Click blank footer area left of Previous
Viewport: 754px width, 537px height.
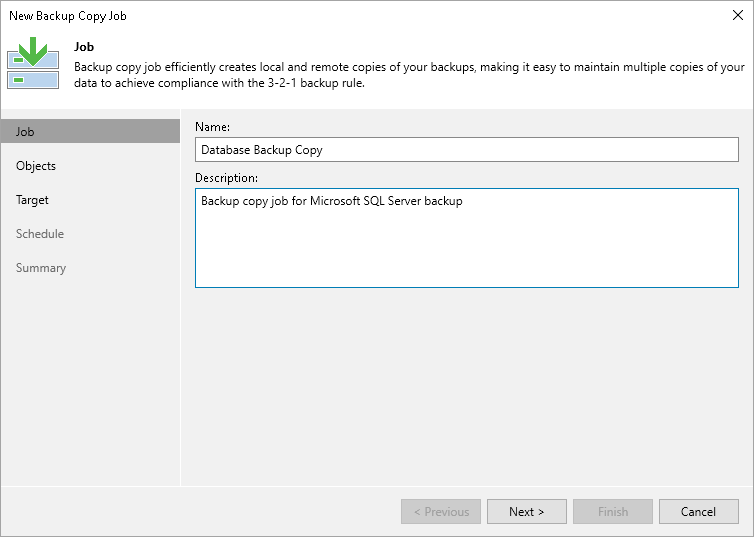(200, 512)
